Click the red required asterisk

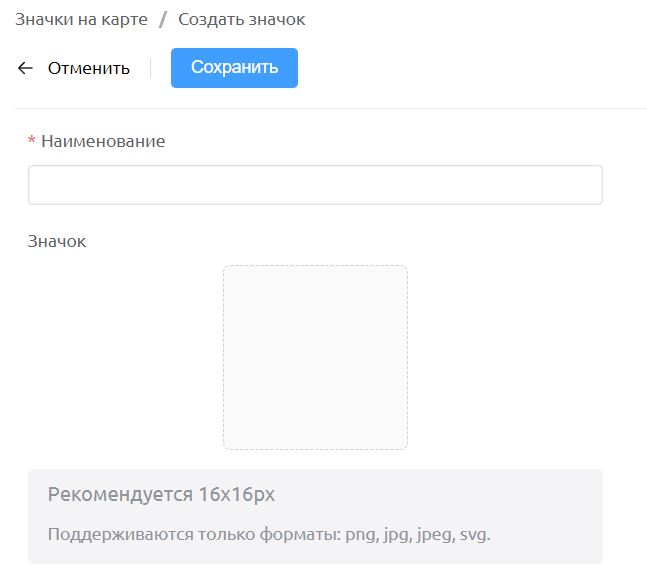point(31,140)
